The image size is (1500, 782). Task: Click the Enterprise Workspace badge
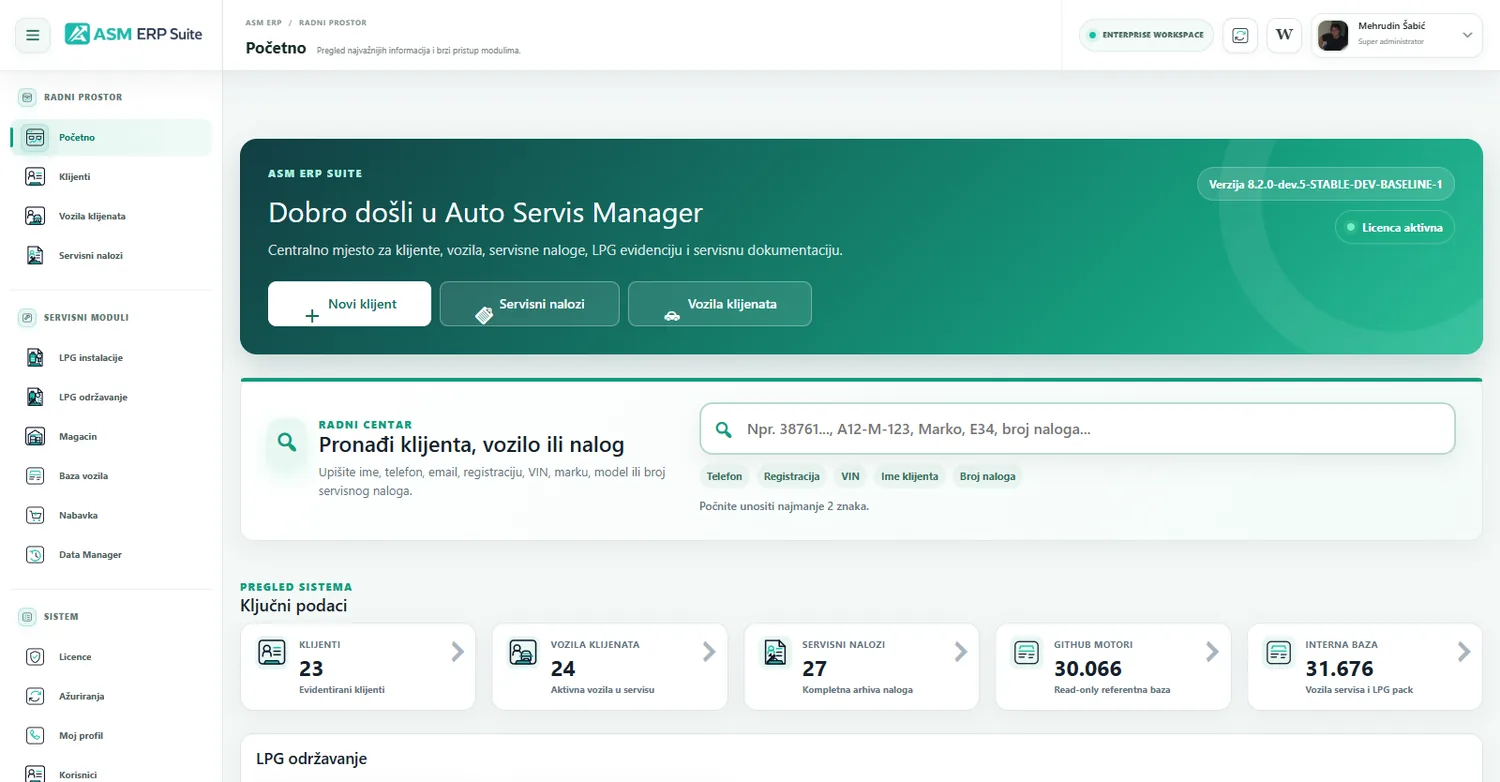[x=1146, y=35]
